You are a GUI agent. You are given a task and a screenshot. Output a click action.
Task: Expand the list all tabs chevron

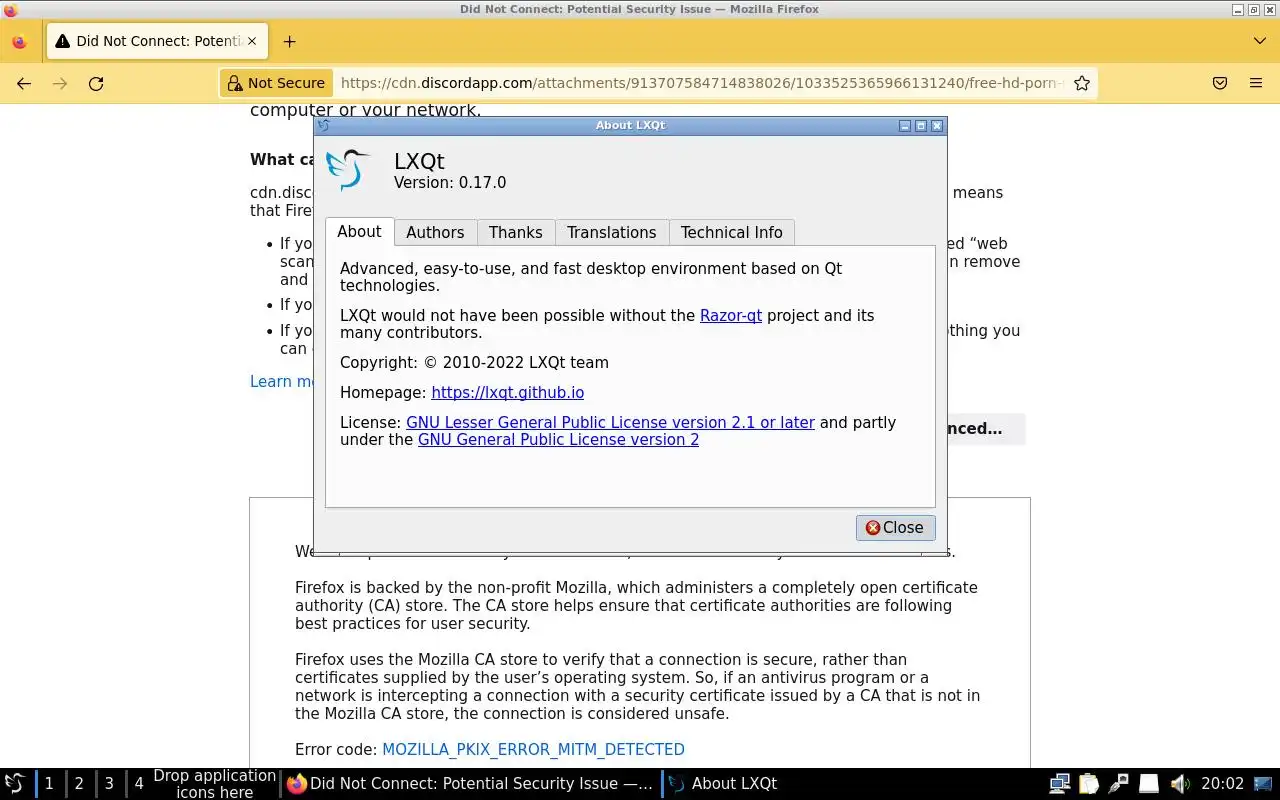(x=1259, y=41)
